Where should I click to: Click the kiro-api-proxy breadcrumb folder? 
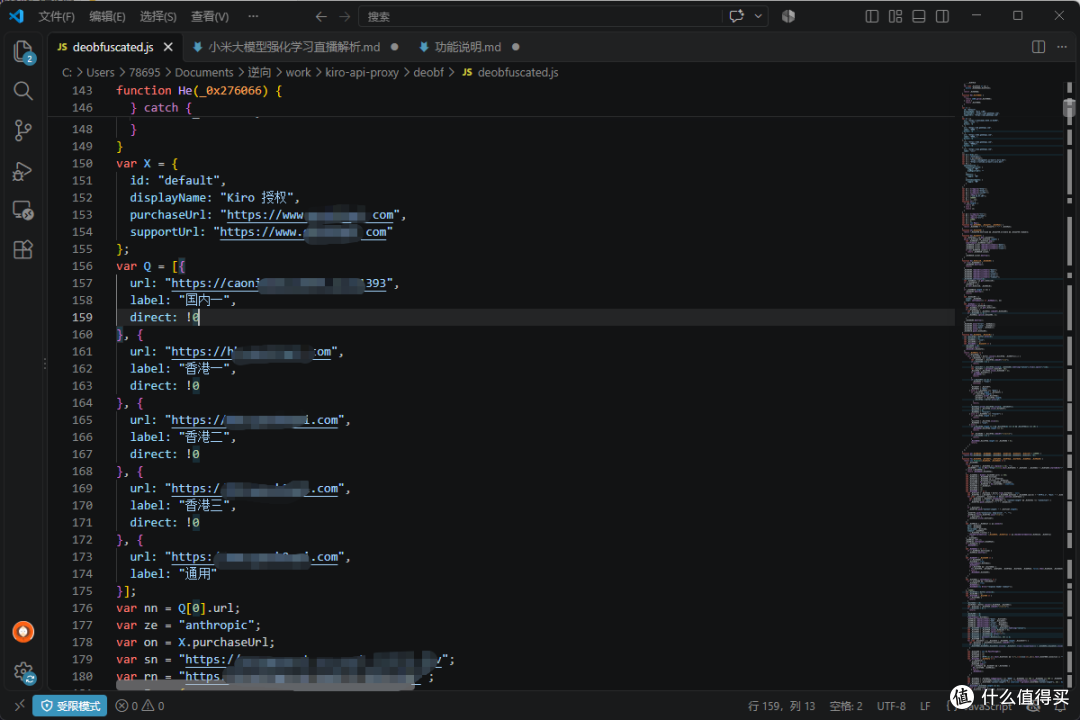(x=362, y=72)
